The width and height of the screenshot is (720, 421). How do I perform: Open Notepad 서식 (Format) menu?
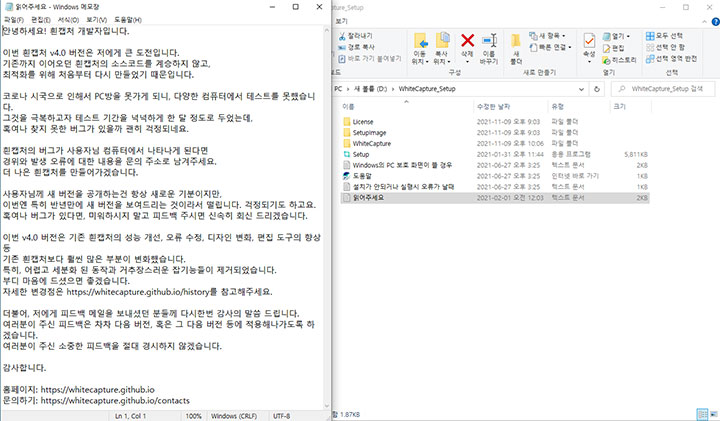point(68,20)
